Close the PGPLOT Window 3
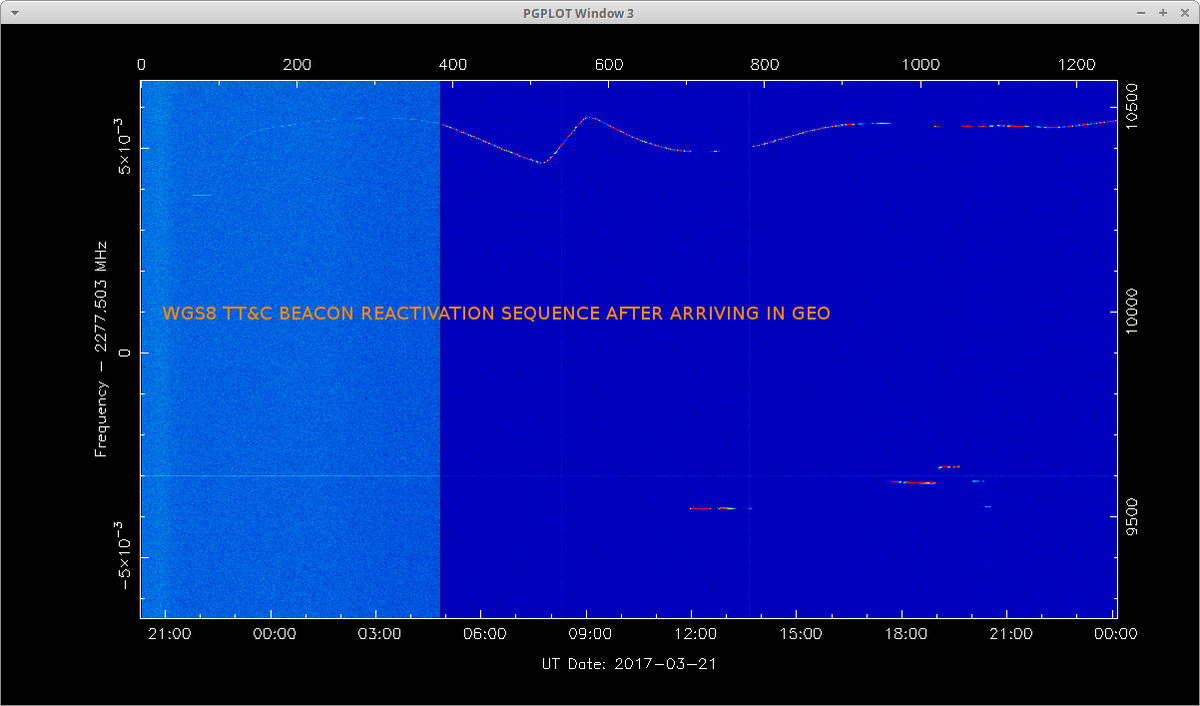Viewport: 1200px width, 706px height. point(1183,13)
